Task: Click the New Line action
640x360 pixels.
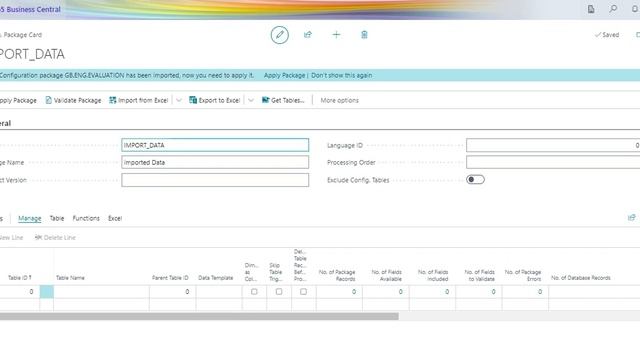Action: point(11,238)
